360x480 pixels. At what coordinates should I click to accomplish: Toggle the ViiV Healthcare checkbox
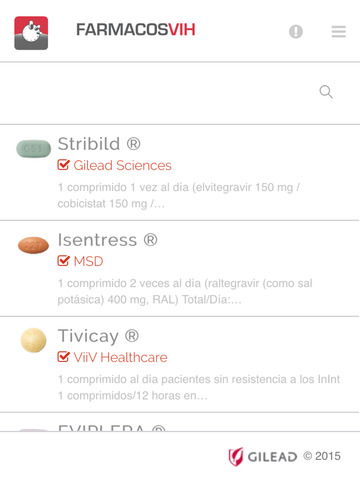(x=63, y=357)
